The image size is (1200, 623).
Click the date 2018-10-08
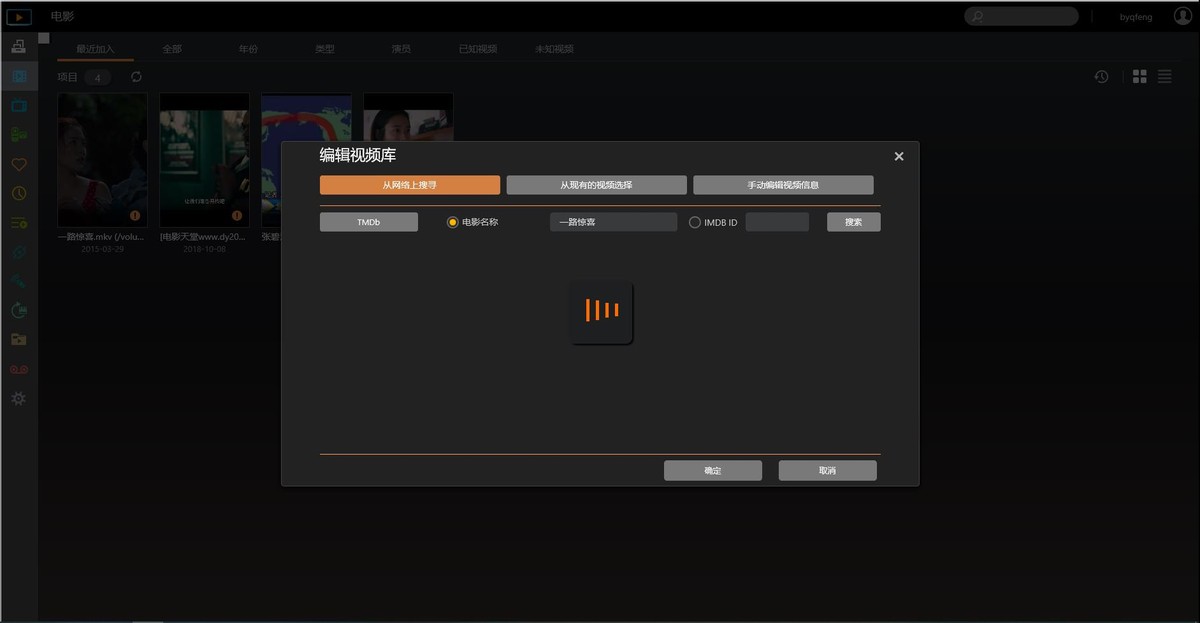(x=204, y=249)
